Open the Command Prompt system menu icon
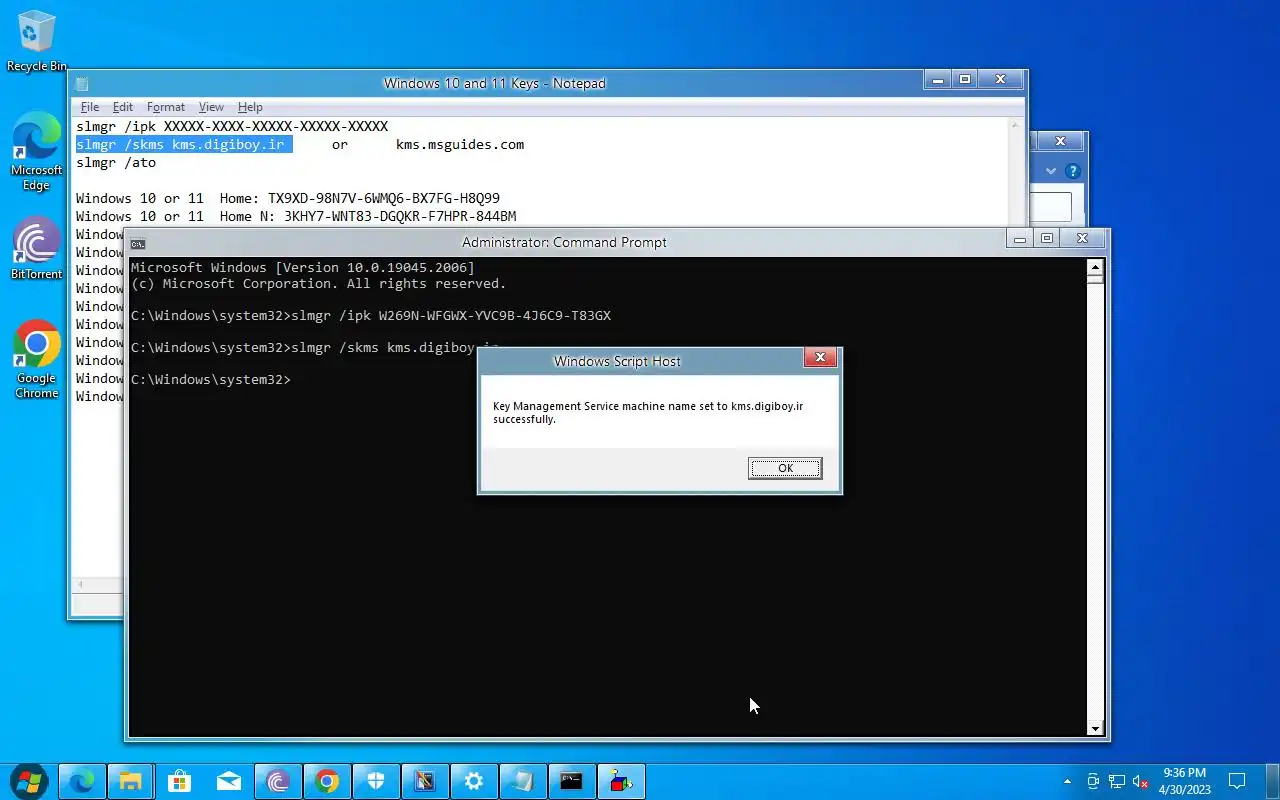 tap(138, 243)
